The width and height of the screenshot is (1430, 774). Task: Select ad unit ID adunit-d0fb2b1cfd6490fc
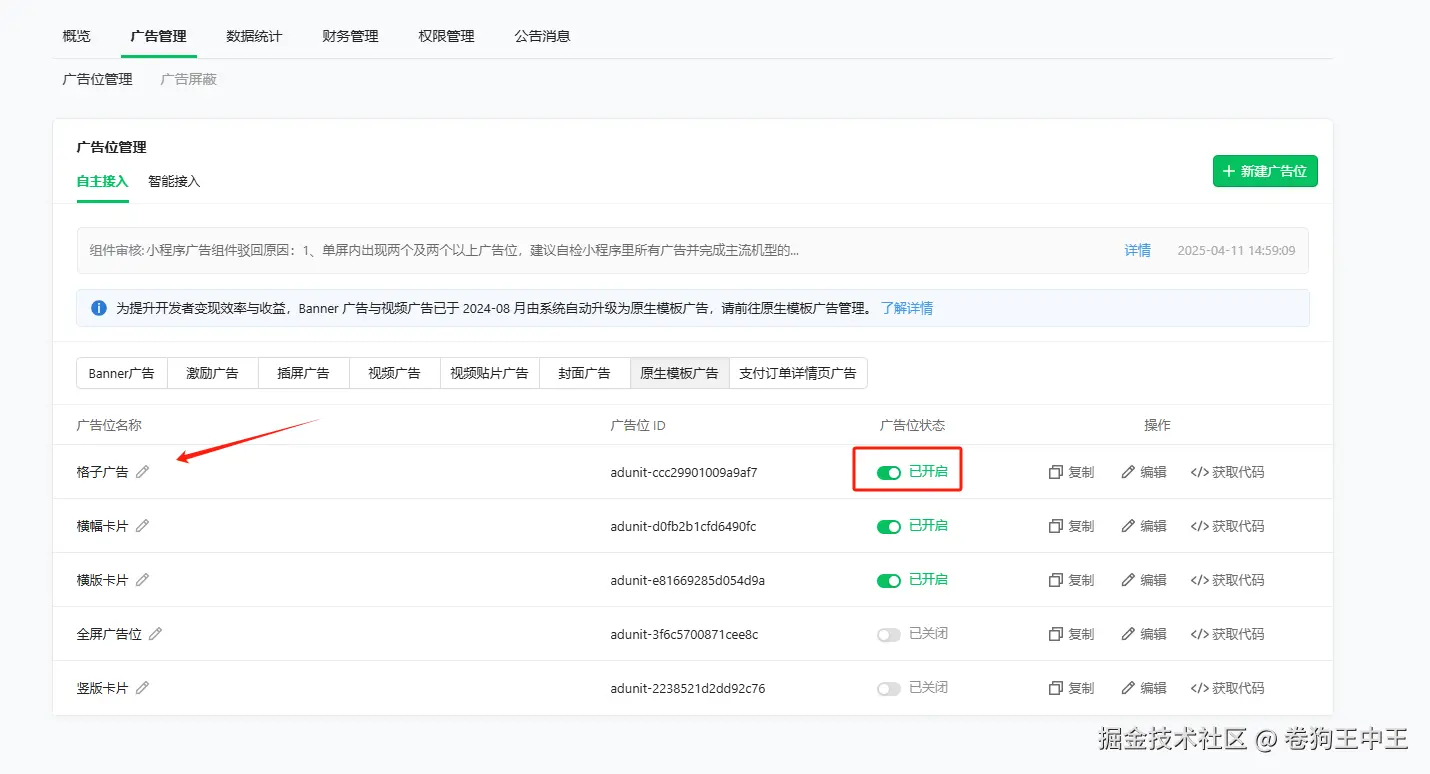683,526
